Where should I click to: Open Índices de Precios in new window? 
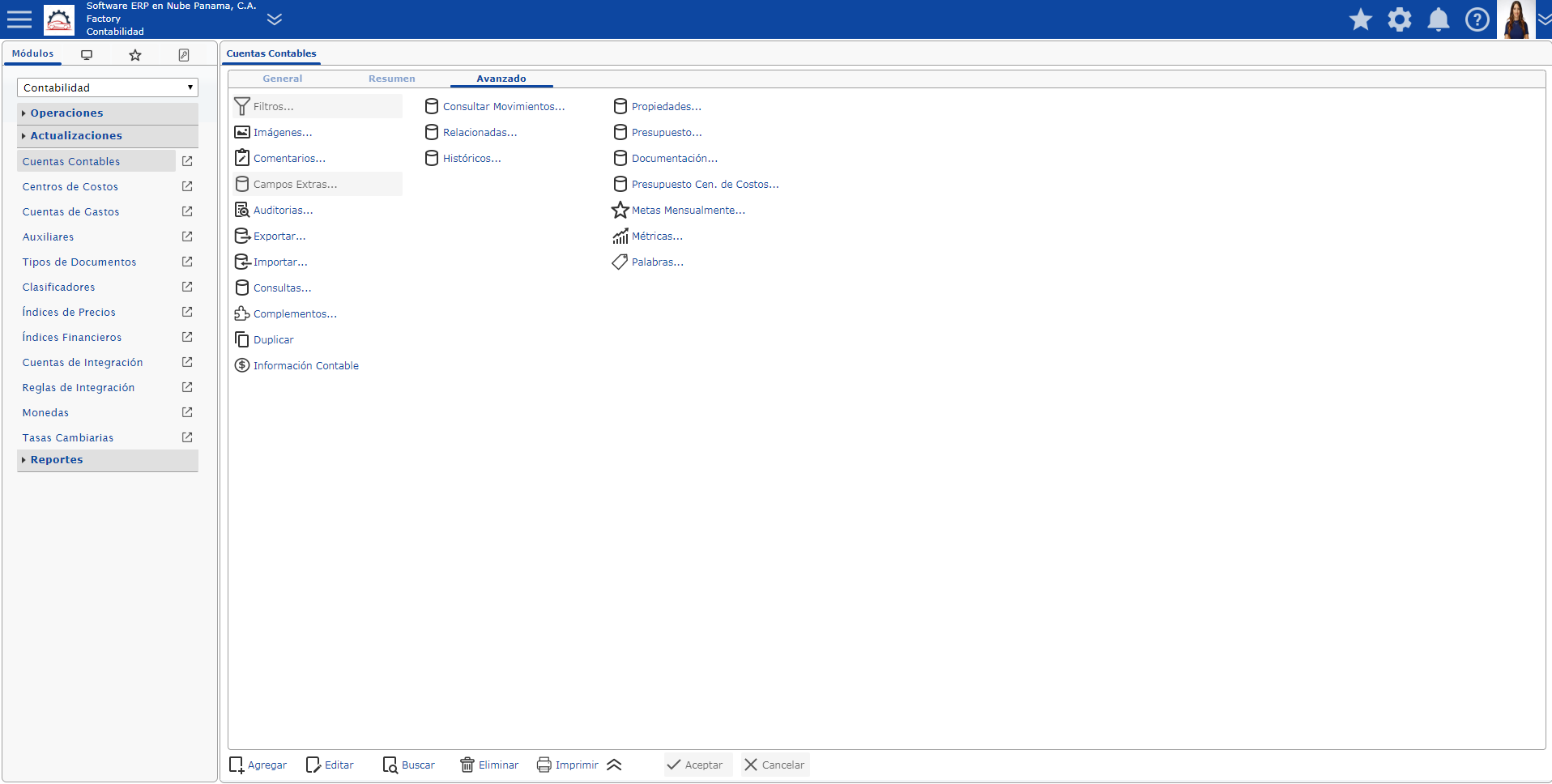187,312
